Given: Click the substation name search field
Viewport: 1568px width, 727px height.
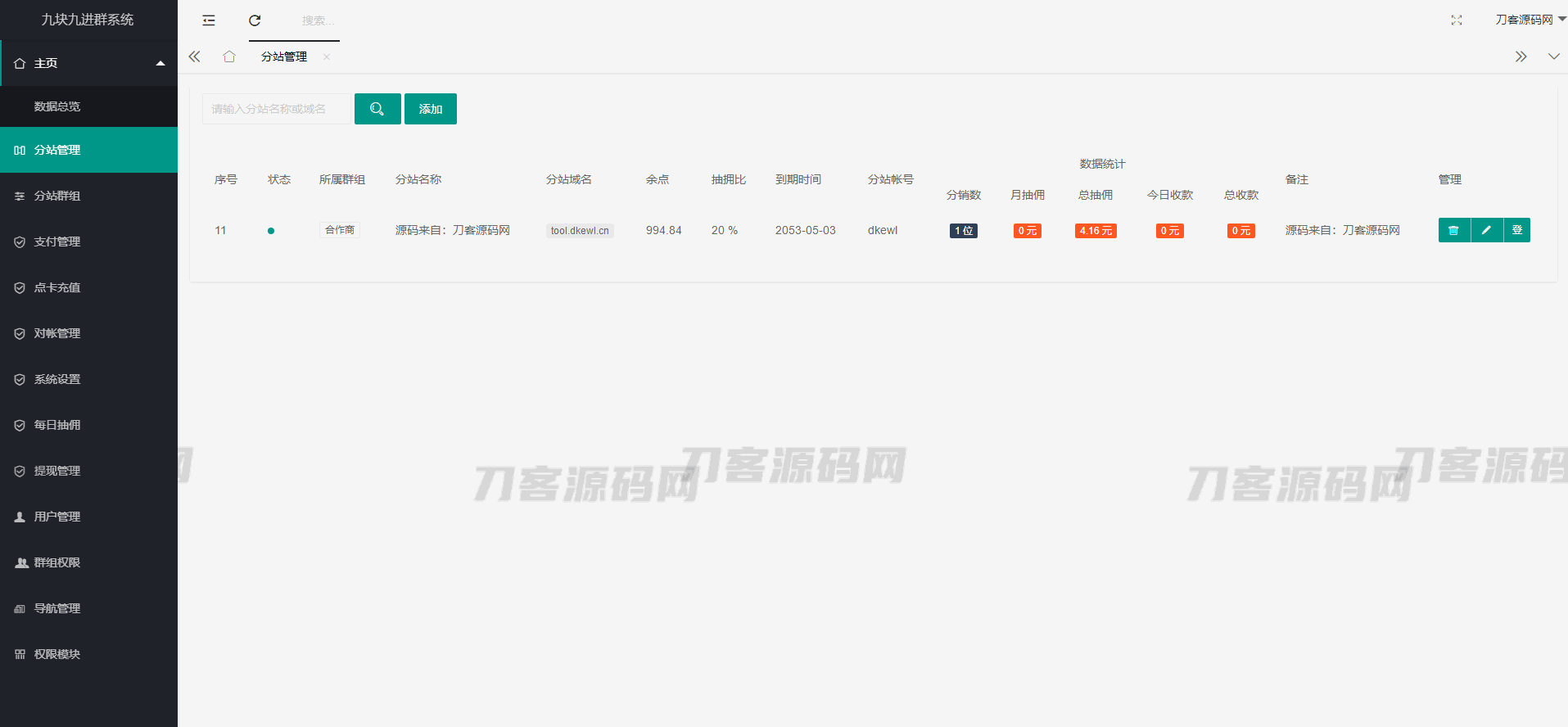Looking at the screenshot, I should click(276, 109).
